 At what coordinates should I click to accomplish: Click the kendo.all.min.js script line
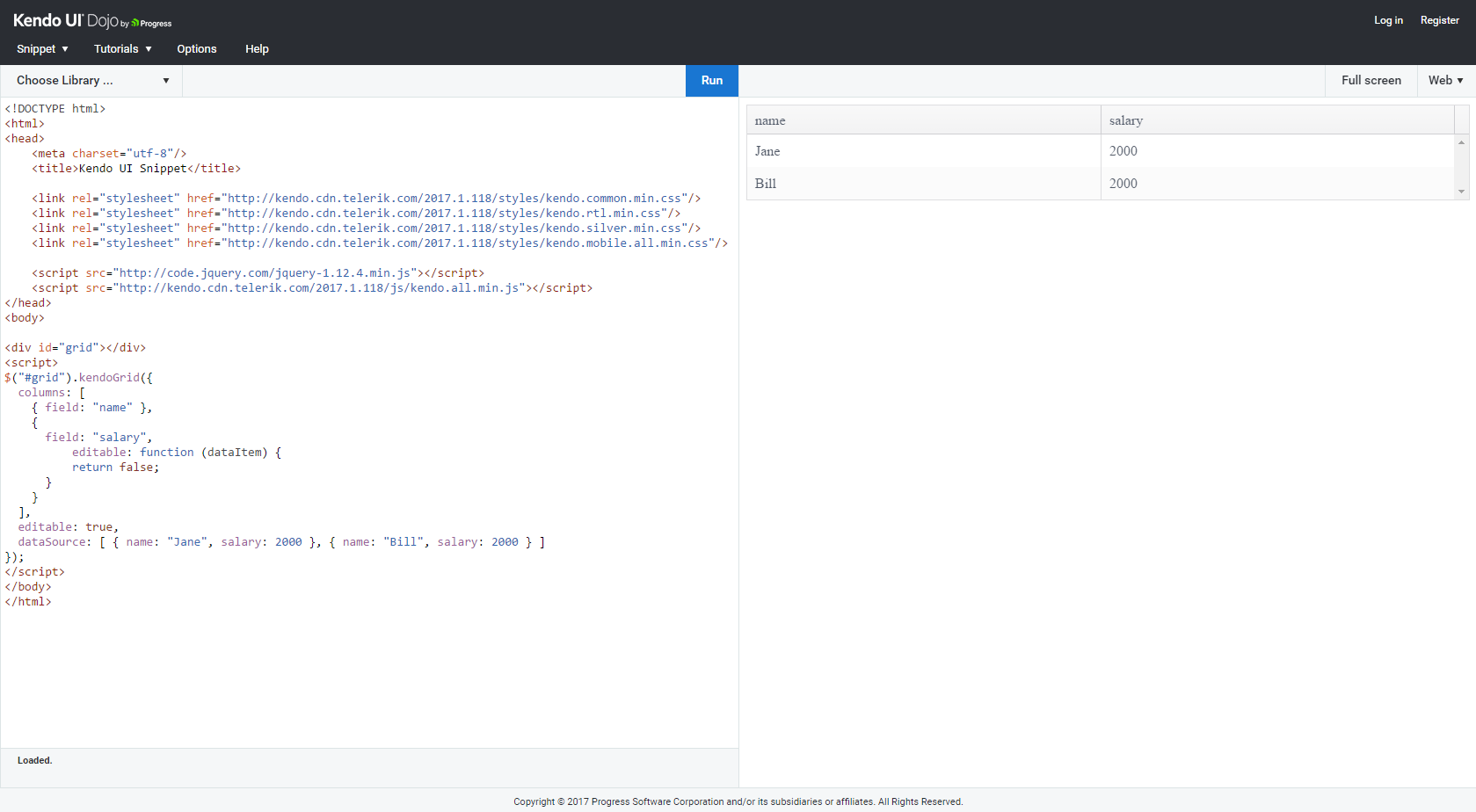[x=312, y=288]
